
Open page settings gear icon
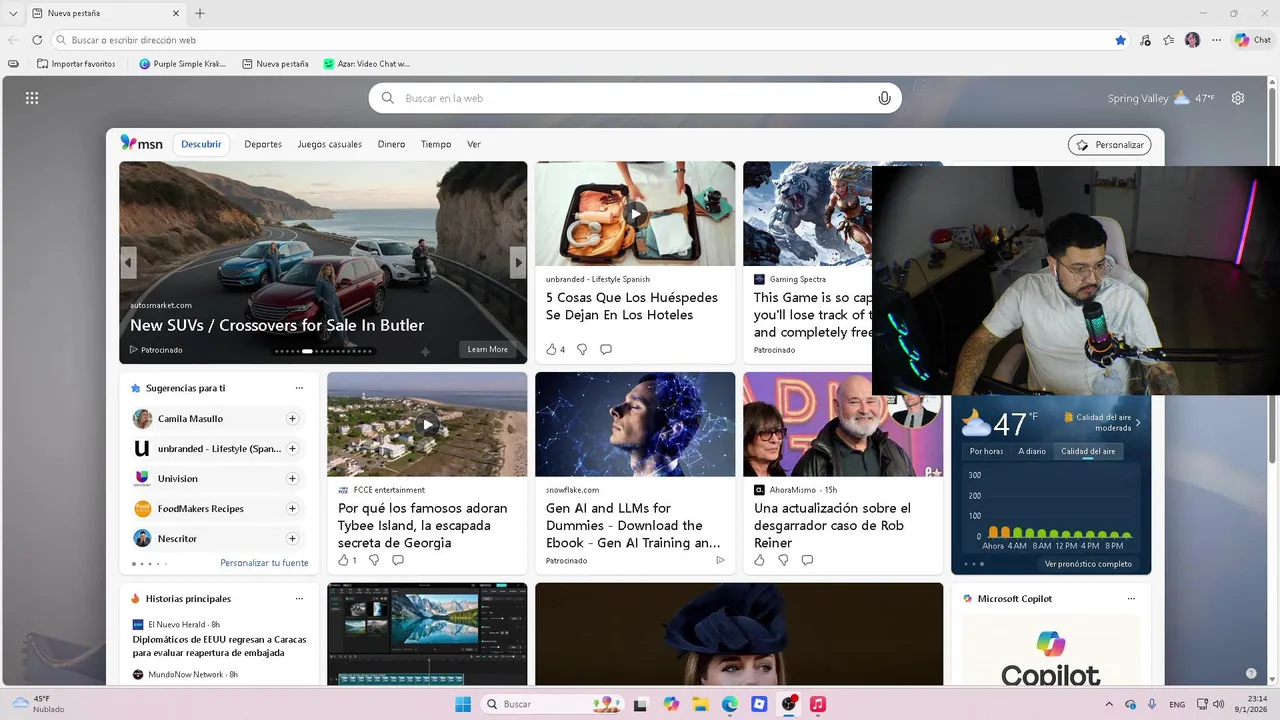(1238, 98)
